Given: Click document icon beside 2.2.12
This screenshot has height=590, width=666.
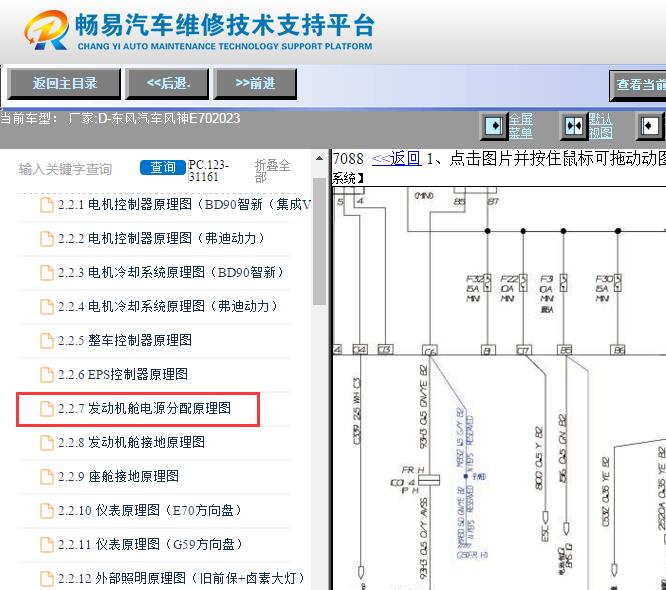Looking at the screenshot, I should click(47, 579).
